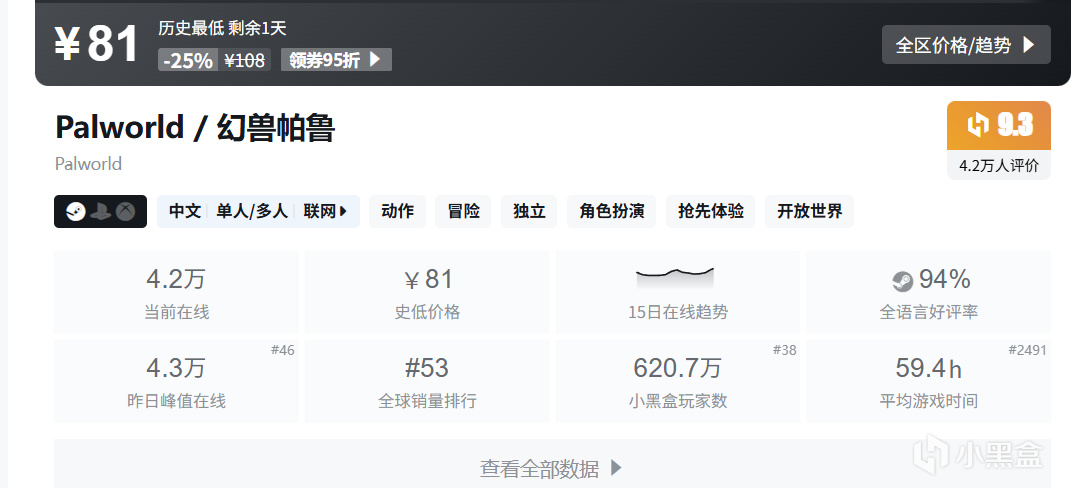Select the 抢先体验 tag
The image size is (1074, 488).
pos(710,211)
